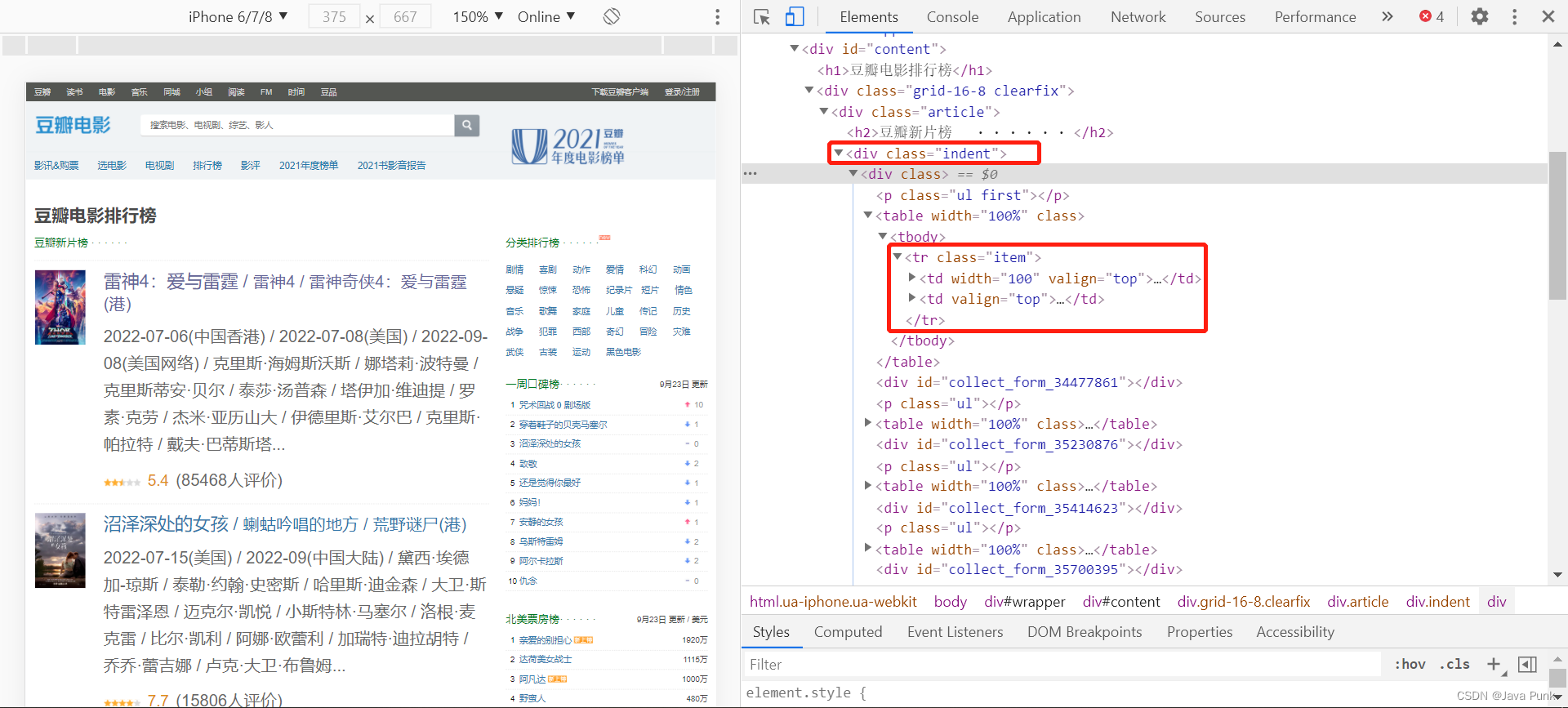Open DevTools settings gear
1568x708 pixels.
pos(1480,16)
